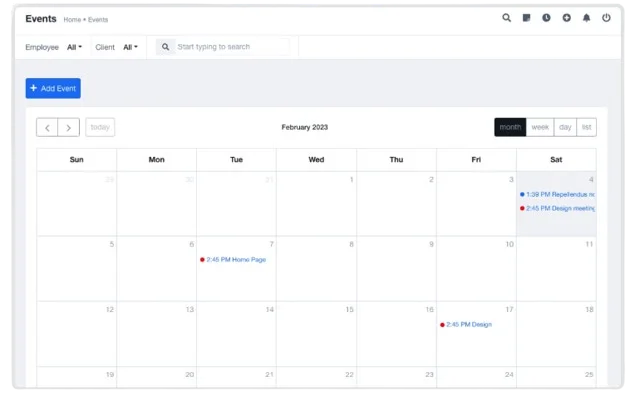Open the clock timer icon
The image size is (630, 396).
546,18
